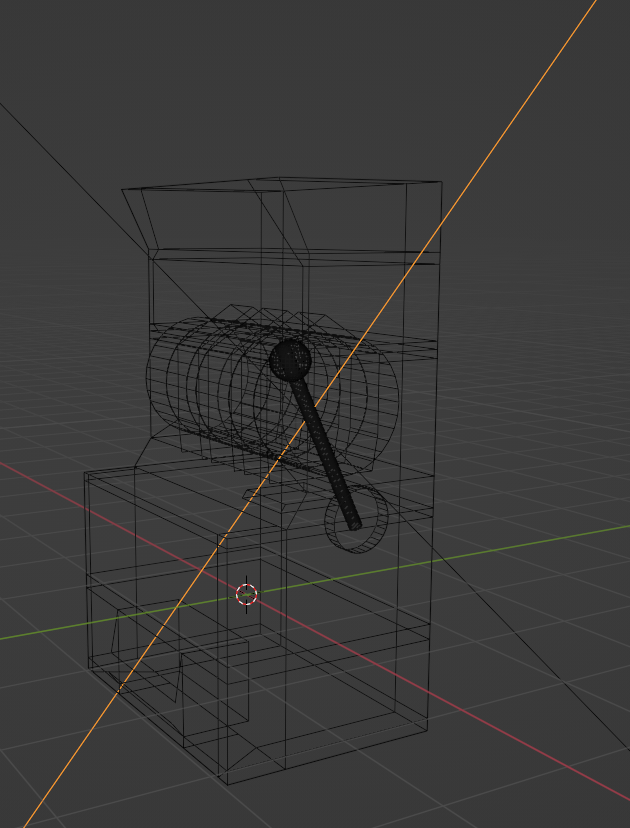Screen dimensions: 630x828
Task: Select the black sphere knob of the crank
Action: (x=290, y=360)
